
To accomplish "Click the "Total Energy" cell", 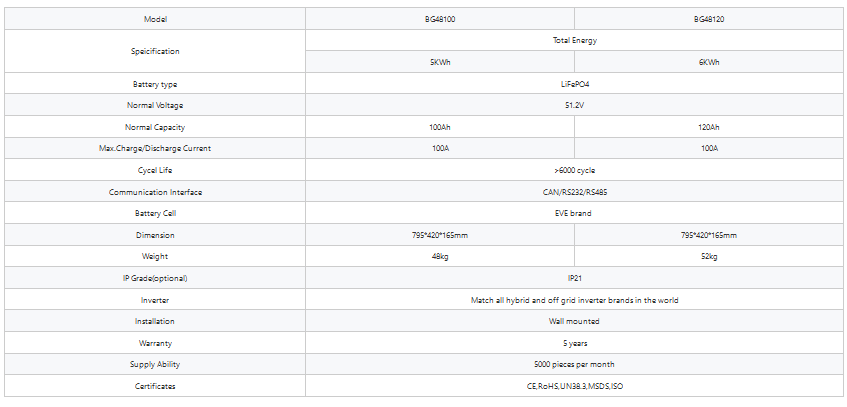I will click(574, 41).
